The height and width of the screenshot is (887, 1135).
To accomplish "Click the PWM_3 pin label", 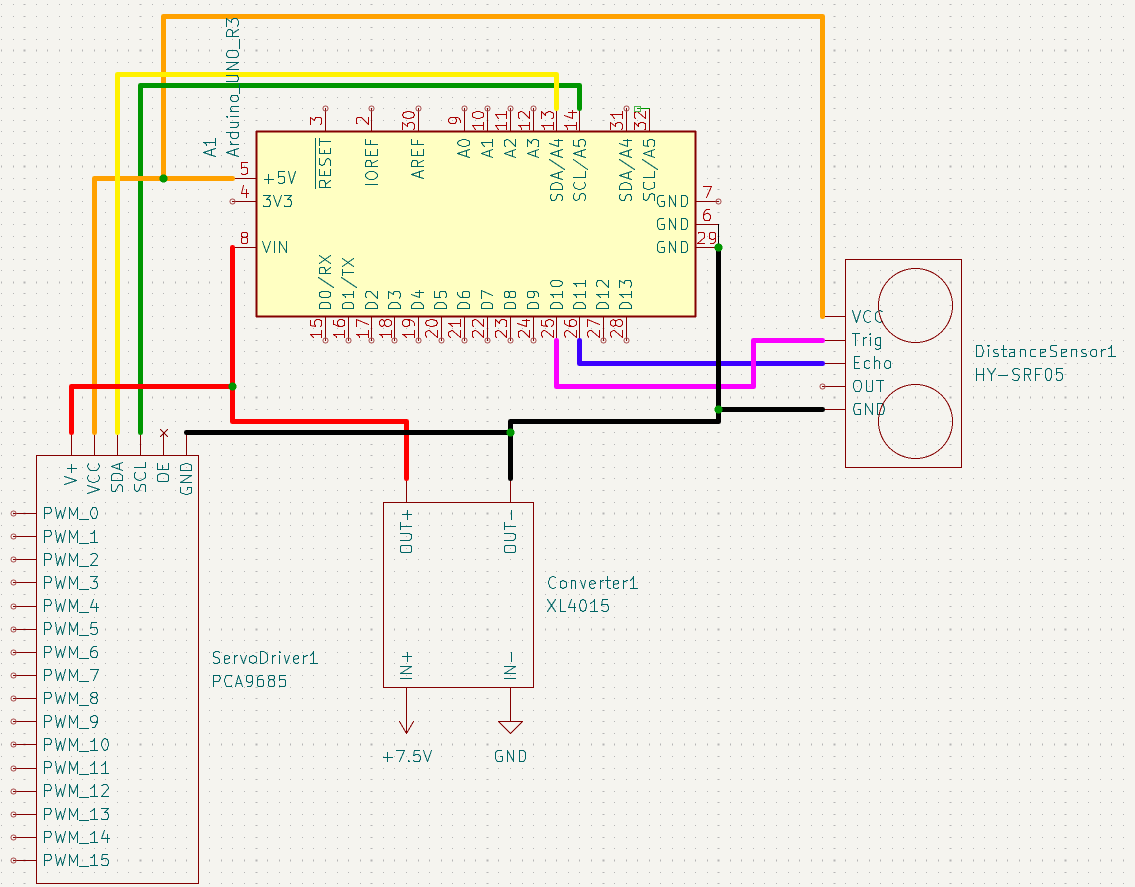I will click(70, 583).
